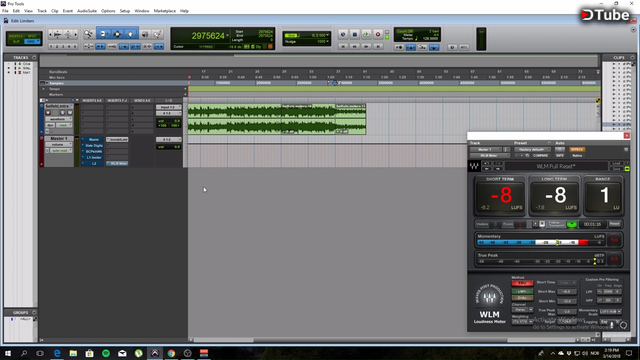Toggle the green Follow Transport switch
The image size is (640, 360).
tap(571, 224)
